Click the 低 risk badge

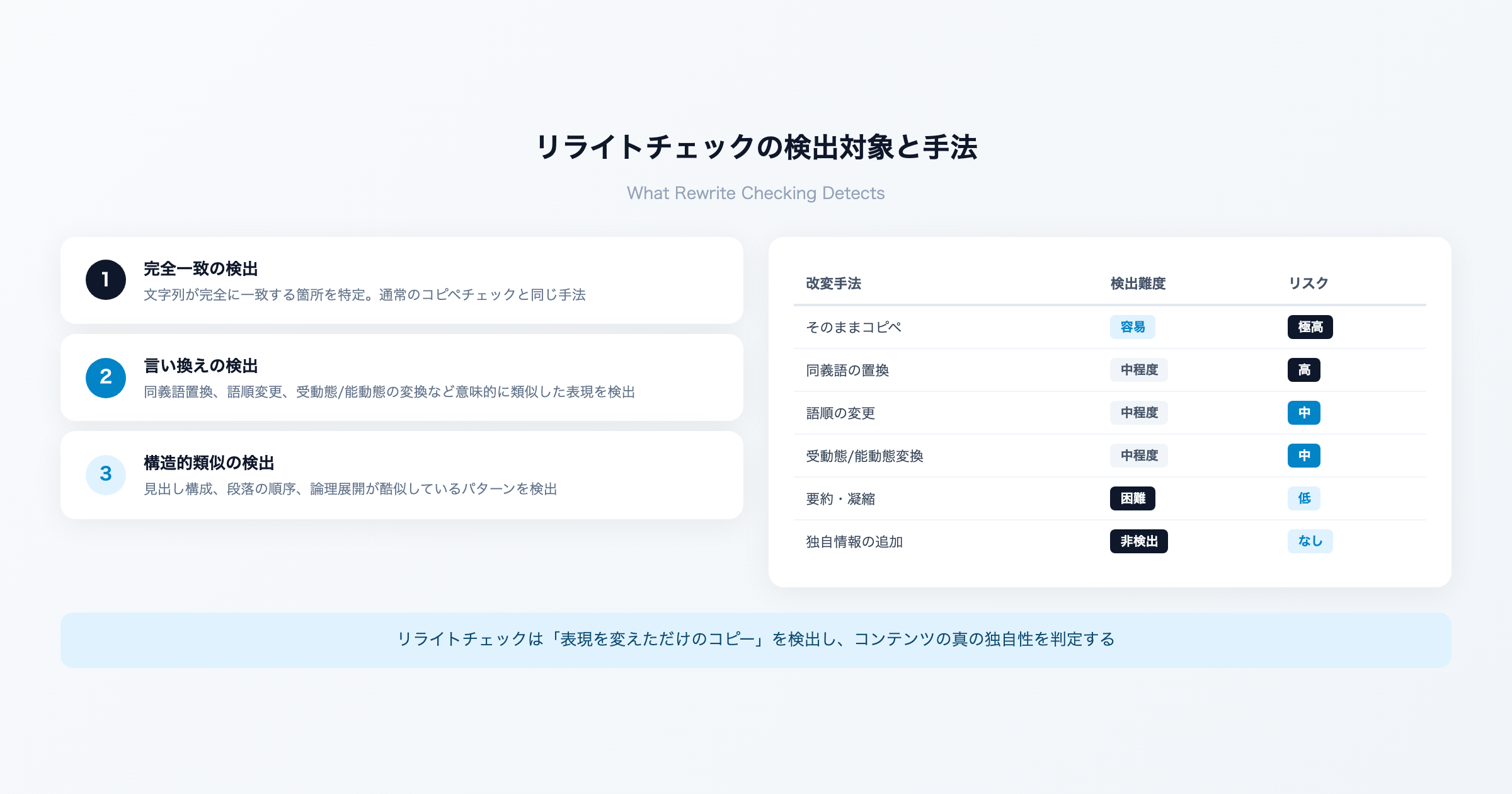point(1304,498)
